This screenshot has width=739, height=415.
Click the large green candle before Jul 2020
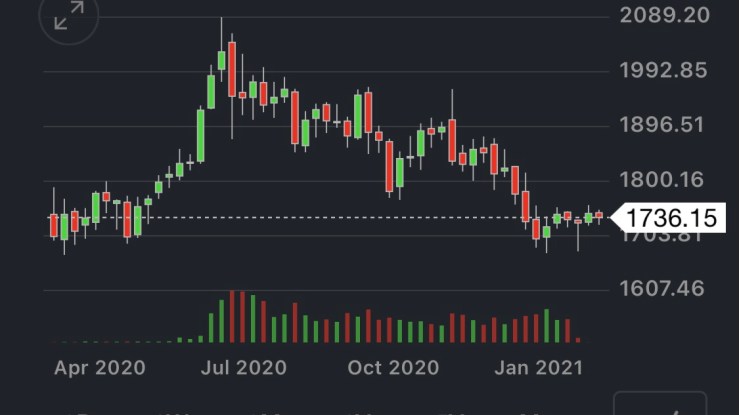tap(201, 135)
